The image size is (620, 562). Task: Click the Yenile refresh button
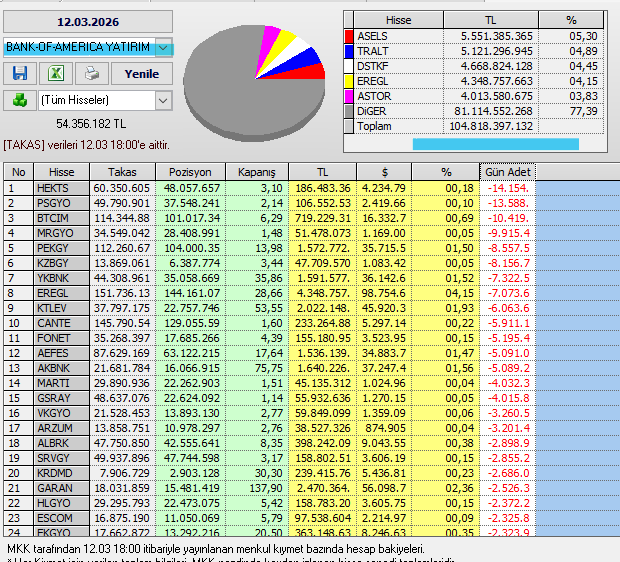tap(142, 74)
